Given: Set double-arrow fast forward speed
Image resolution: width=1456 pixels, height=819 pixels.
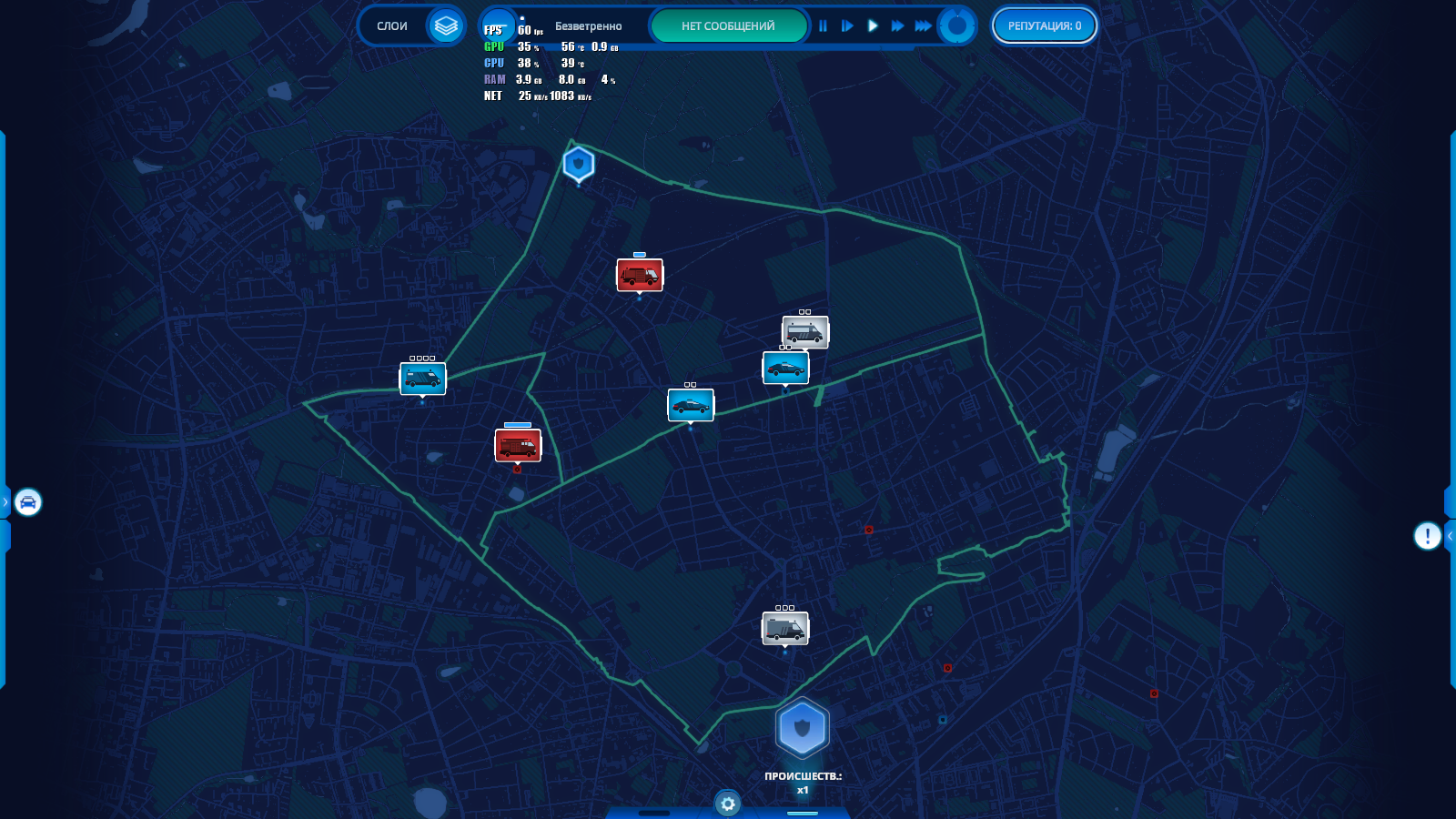Looking at the screenshot, I should pos(897,26).
